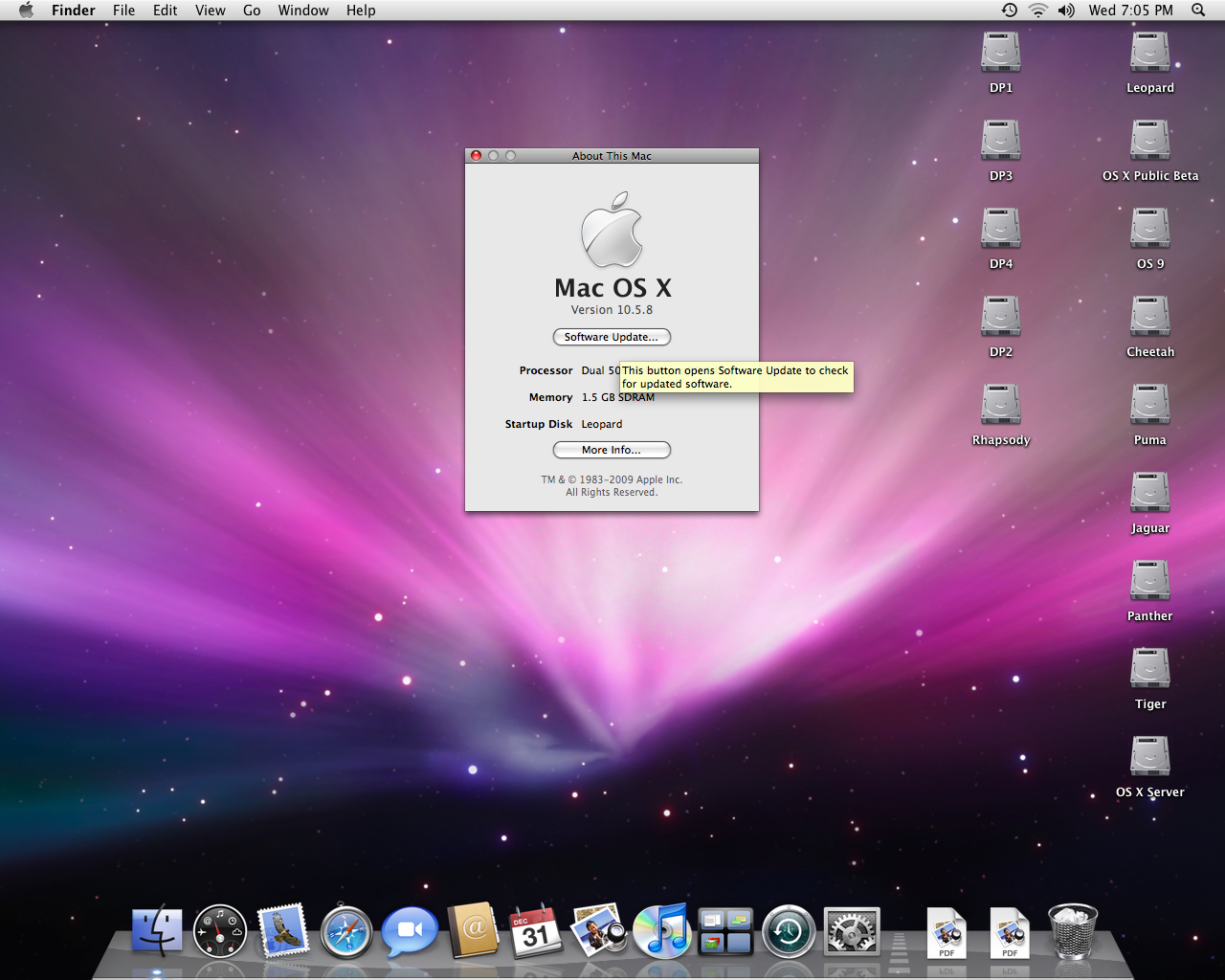1225x980 pixels.
Task: Click the Software Update... button
Action: (612, 337)
